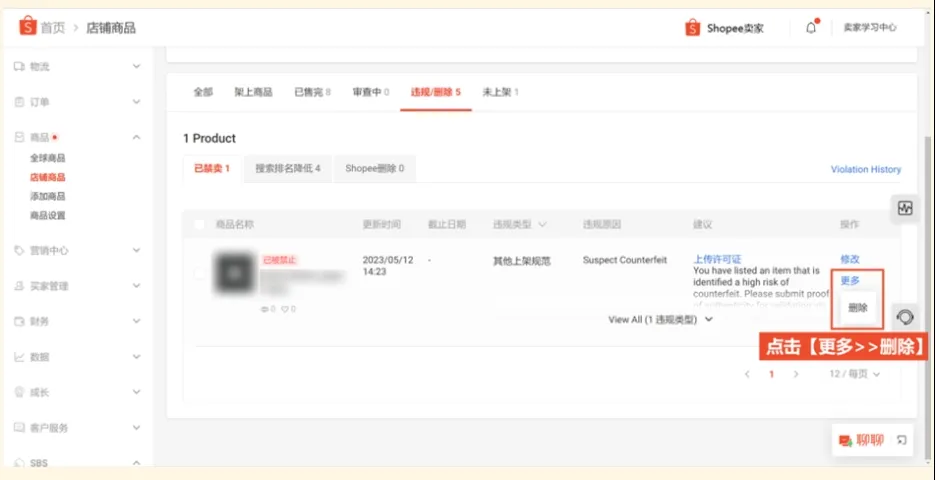Screen dimensions: 939x480
Task: Choose 删除 from the 更多 menu
Action: click(x=858, y=308)
